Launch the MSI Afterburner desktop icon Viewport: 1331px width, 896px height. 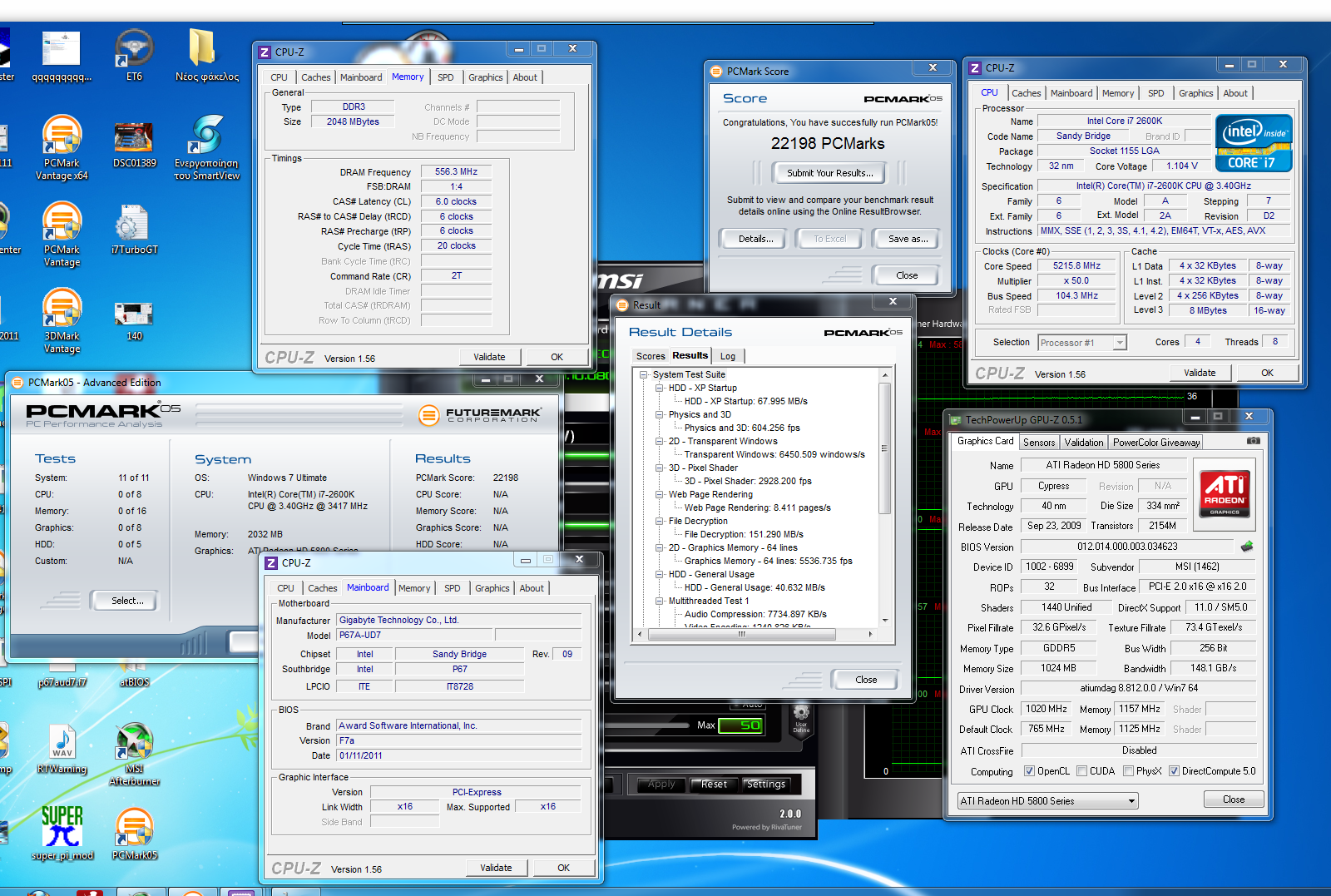[134, 755]
